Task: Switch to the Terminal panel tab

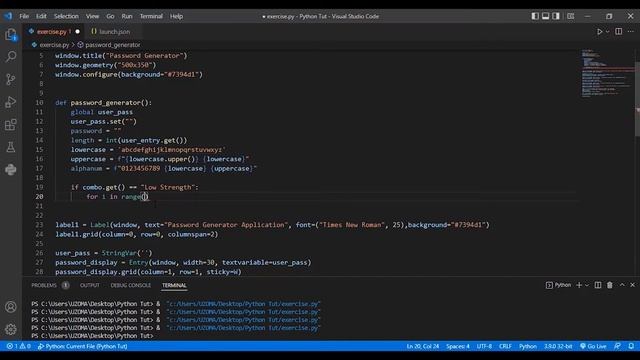Action: point(174,285)
